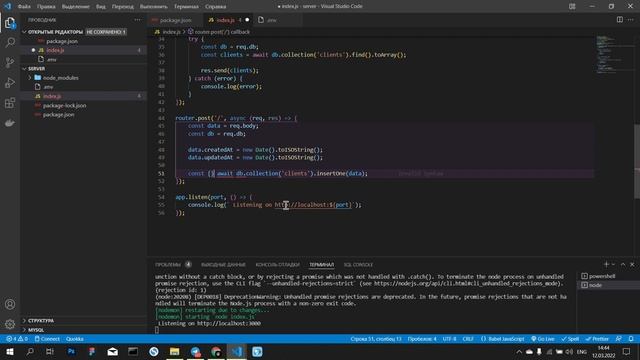Screen dimensions: 640x360
Task: Change the CRLF end of line sequence
Action: [x=468, y=339]
